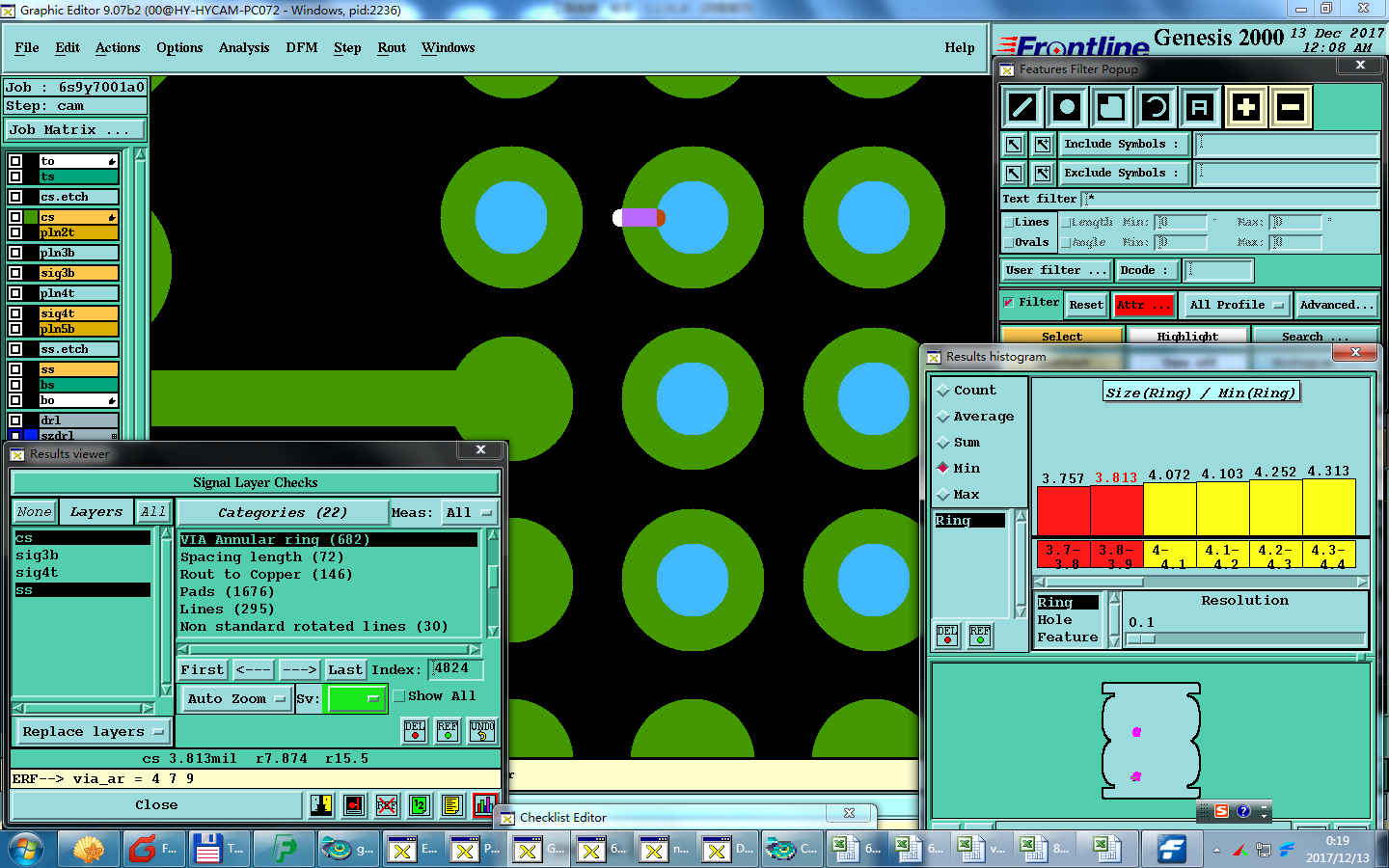The height and width of the screenshot is (868, 1389).
Task: Open the Replace layers dropdown
Action: pyautogui.click(x=94, y=732)
